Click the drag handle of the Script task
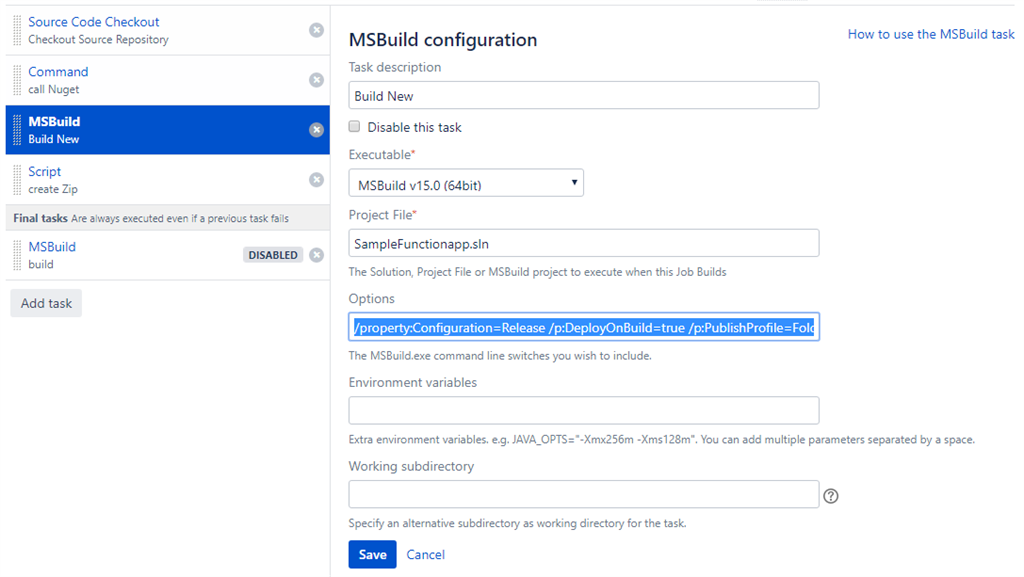Viewport: 1024px width, 577px height. pos(17,180)
